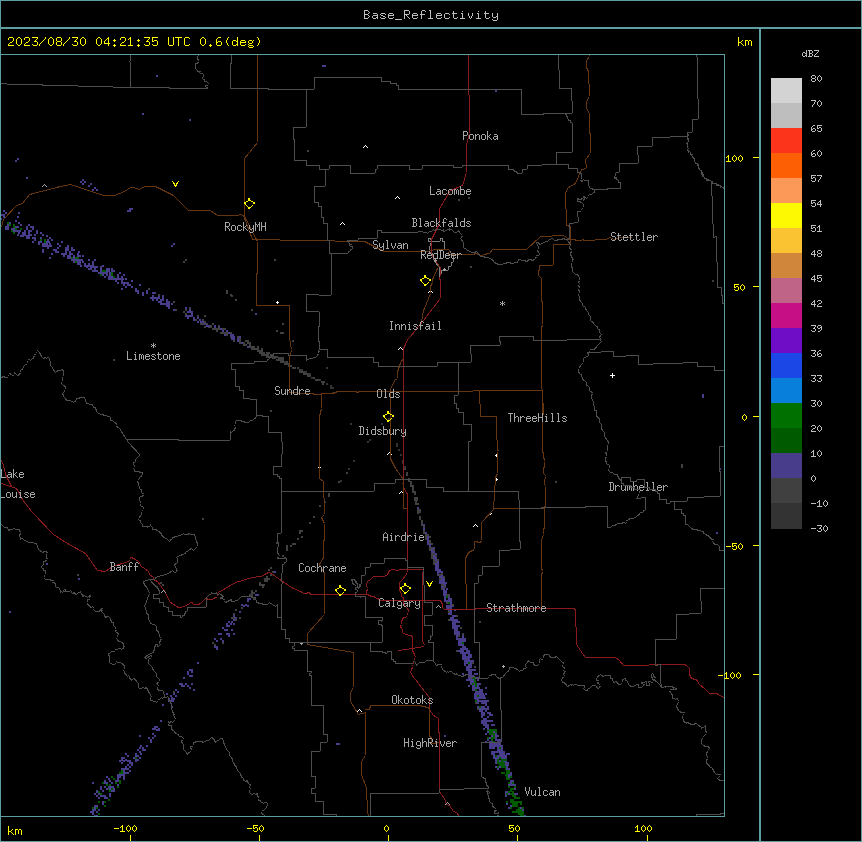Click the km unit label at top right
This screenshot has width=862, height=842.
(744, 42)
